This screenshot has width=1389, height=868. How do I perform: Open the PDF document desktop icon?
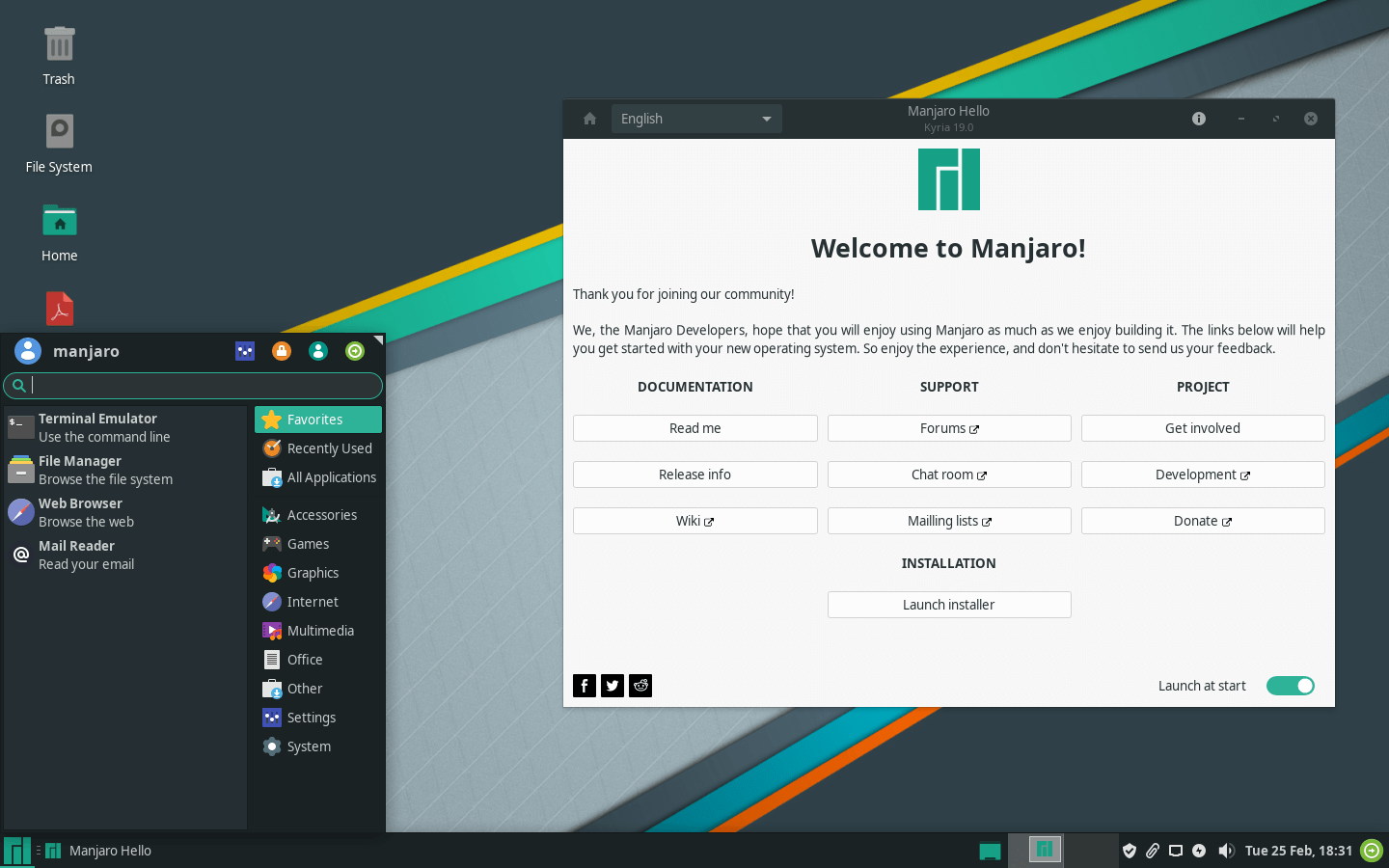point(59,309)
